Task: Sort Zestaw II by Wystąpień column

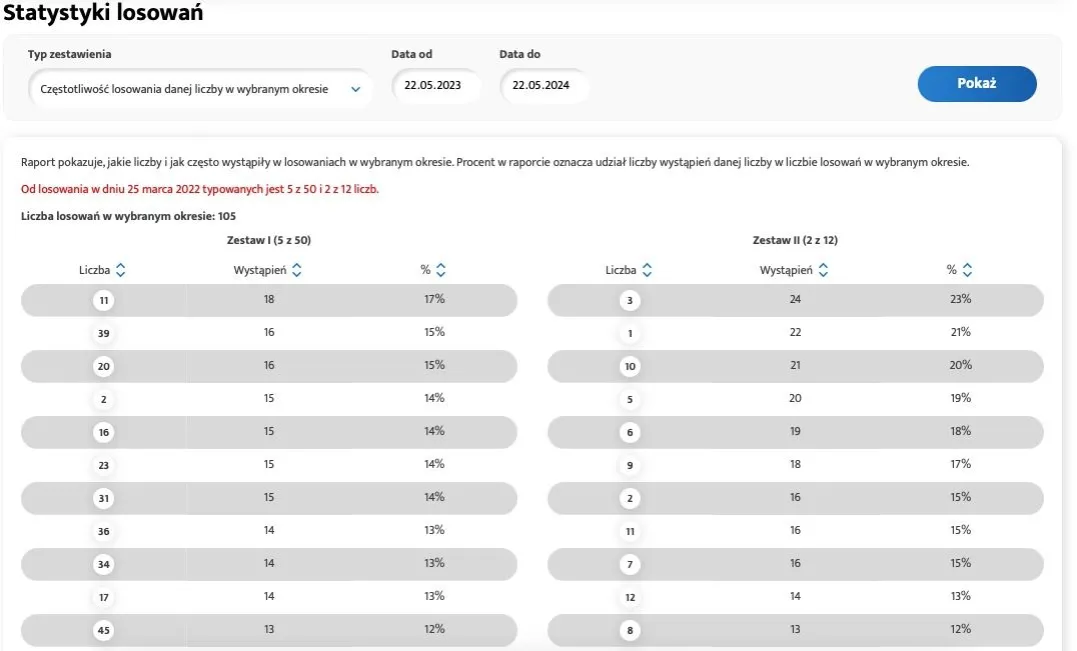Action: tap(823, 270)
